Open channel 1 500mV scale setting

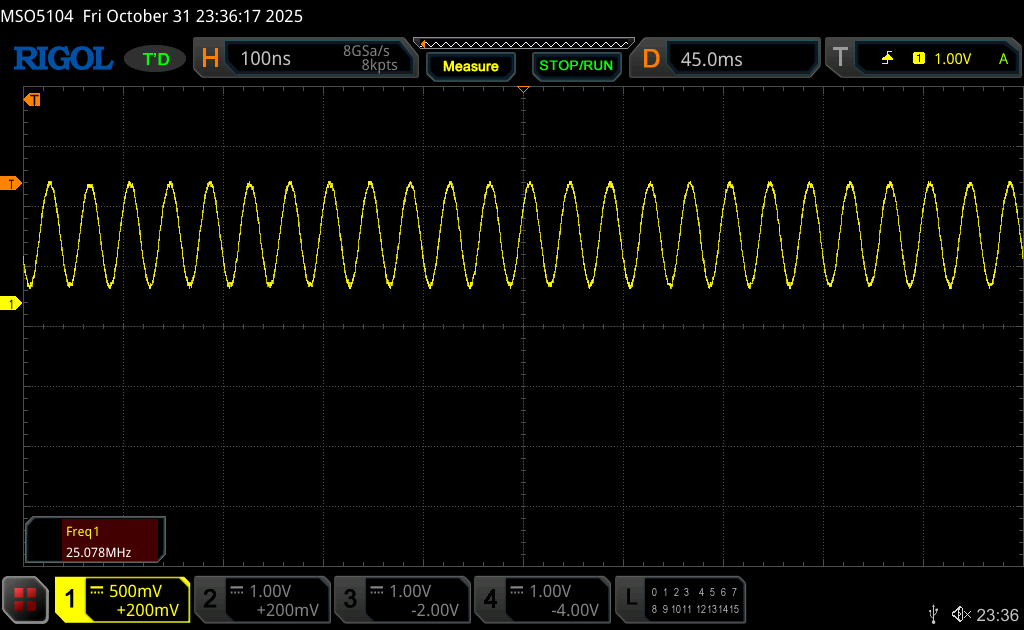pos(135,591)
